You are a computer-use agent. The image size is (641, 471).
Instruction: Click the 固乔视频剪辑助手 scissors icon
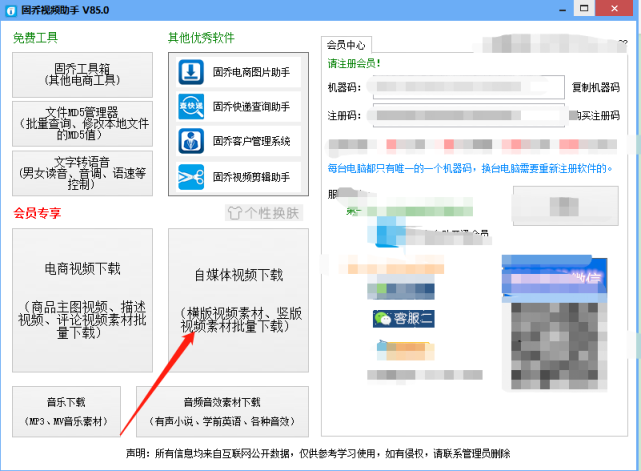[x=191, y=177]
